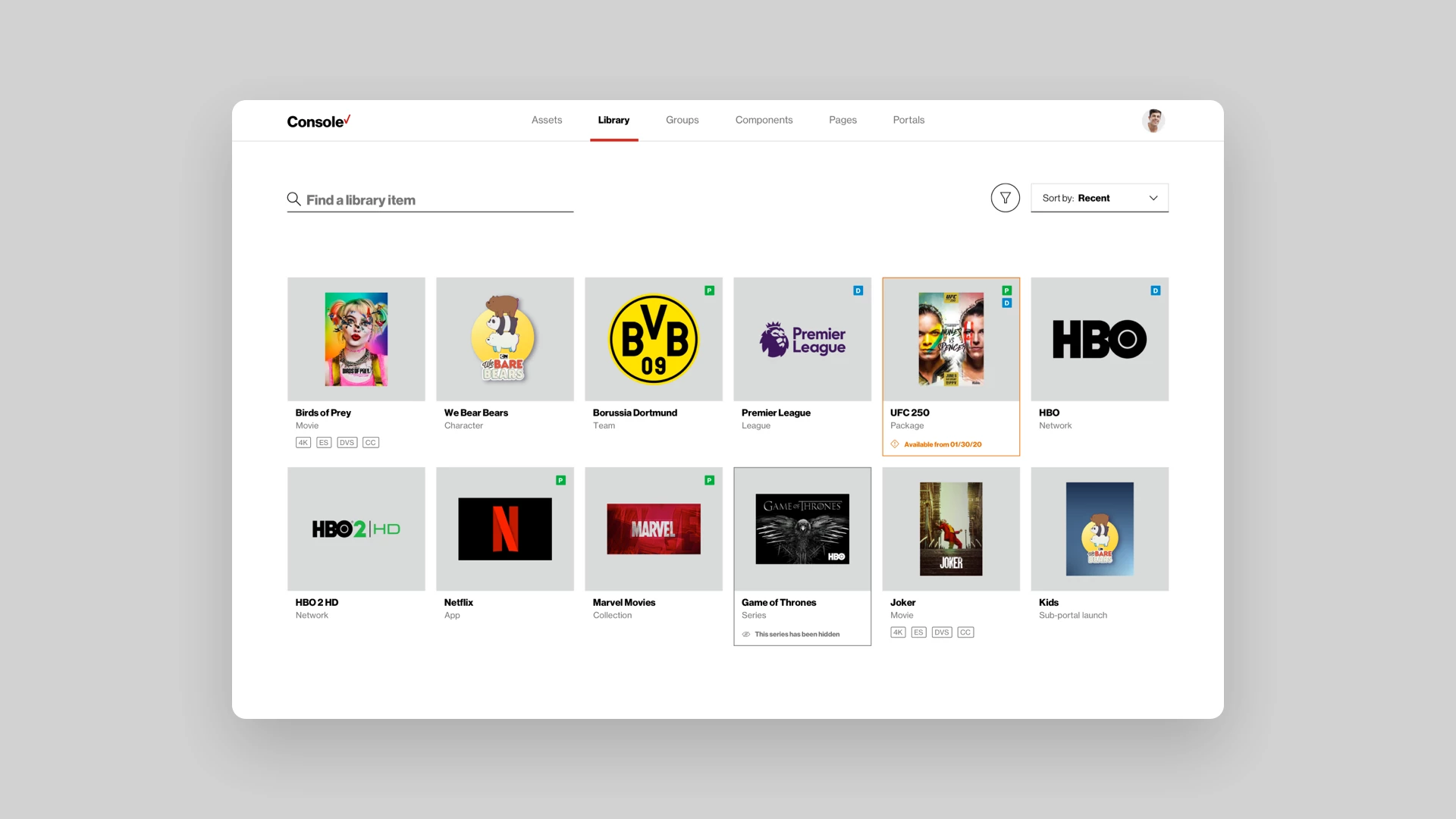Select the UFC 250 poster thumbnail
The height and width of the screenshot is (819, 1456).
point(951,339)
